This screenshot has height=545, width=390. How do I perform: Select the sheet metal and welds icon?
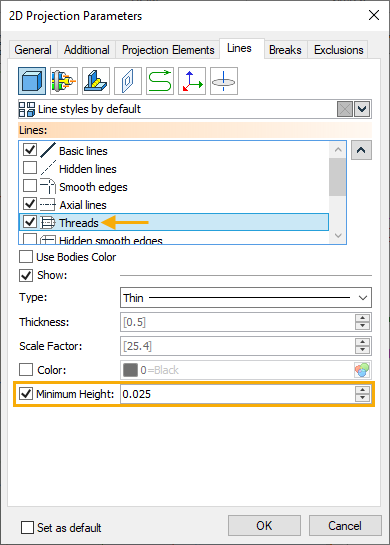(96, 81)
